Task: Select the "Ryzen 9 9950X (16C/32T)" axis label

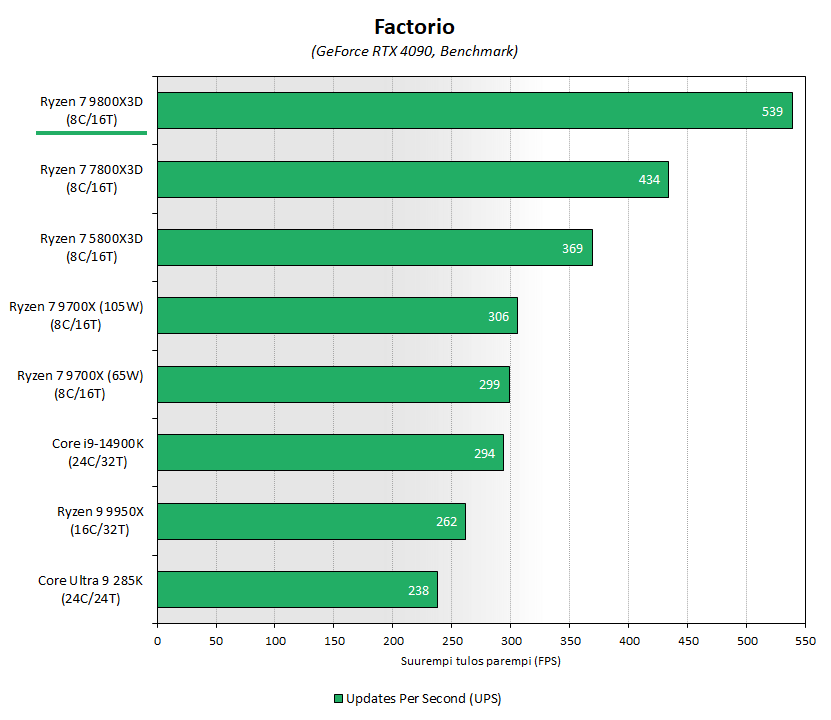Action: 100,521
